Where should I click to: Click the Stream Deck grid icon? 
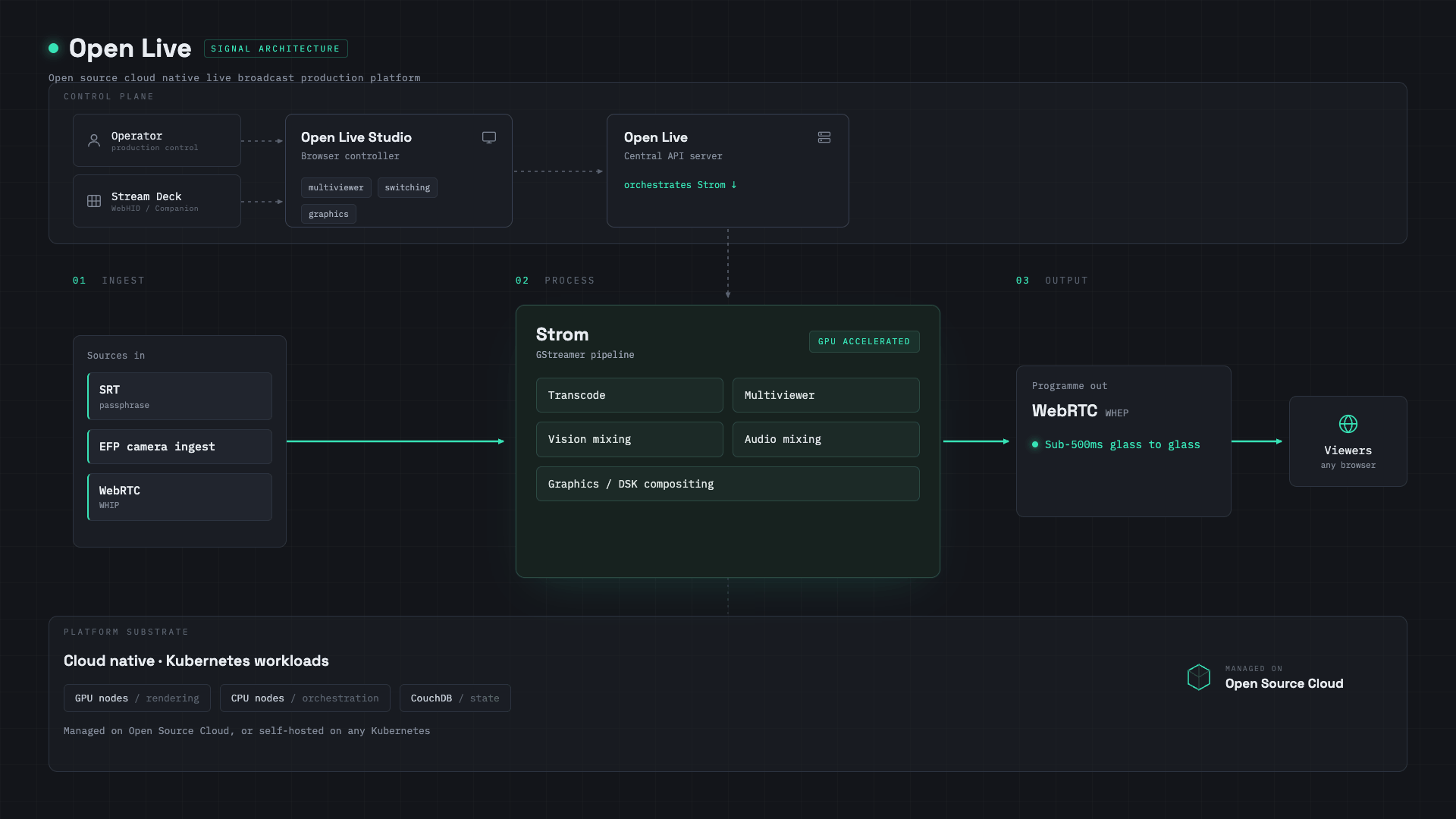(x=94, y=201)
